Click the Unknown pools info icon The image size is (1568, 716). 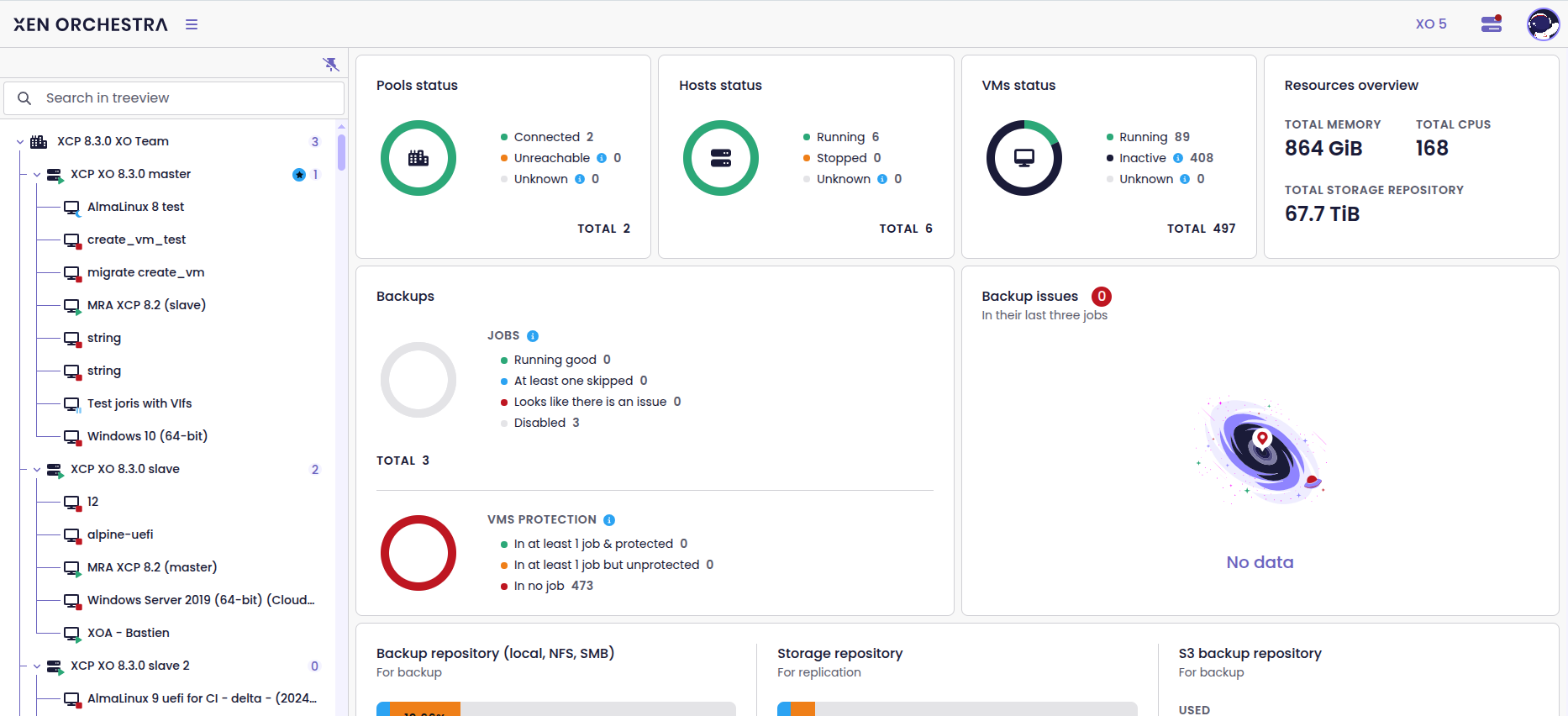pos(580,179)
